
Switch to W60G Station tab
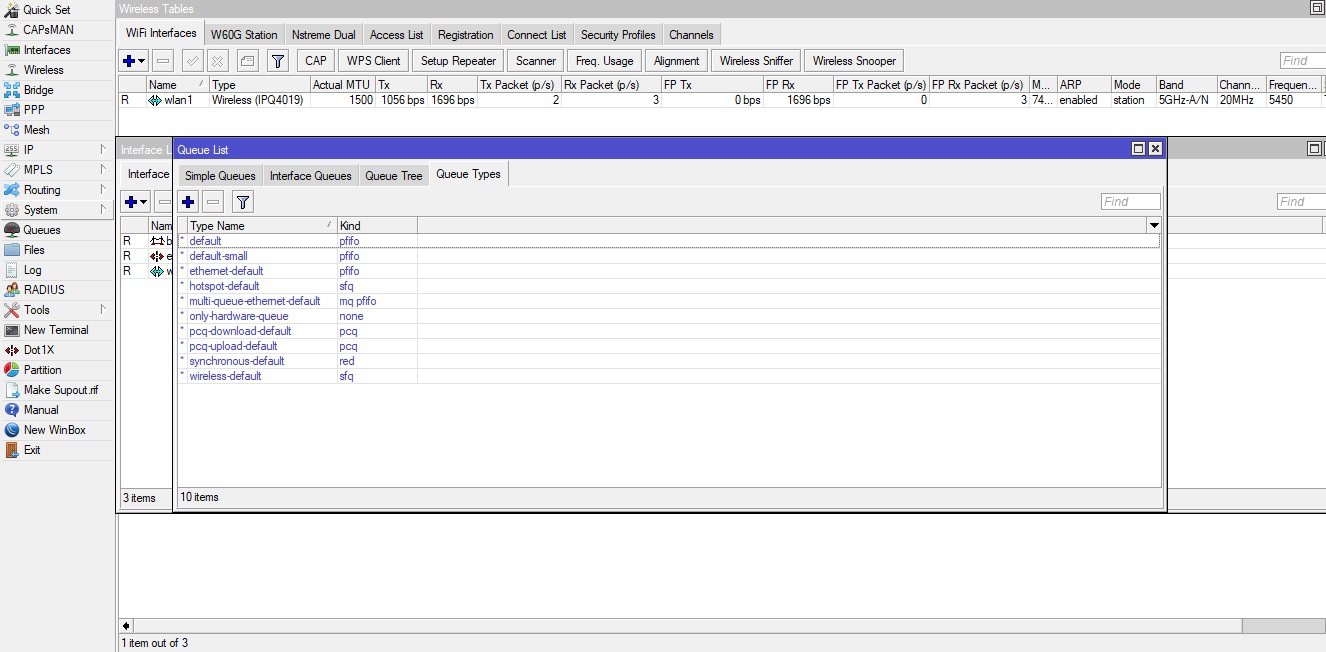click(x=244, y=35)
